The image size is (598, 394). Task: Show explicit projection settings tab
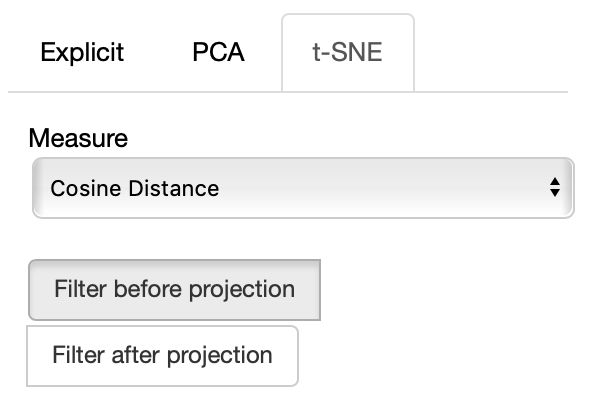click(82, 52)
